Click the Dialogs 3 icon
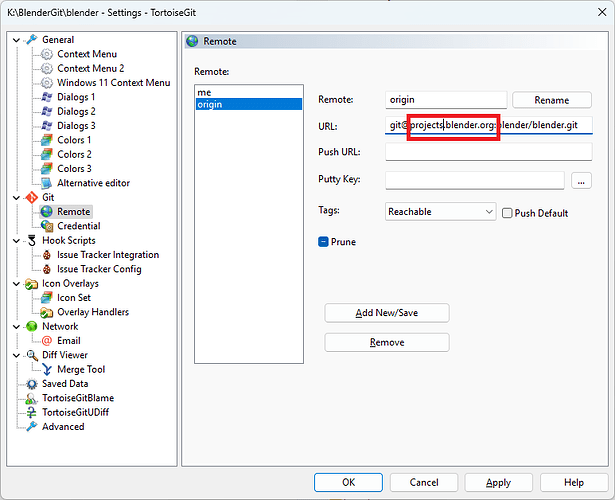The width and height of the screenshot is (615, 500). (x=47, y=126)
